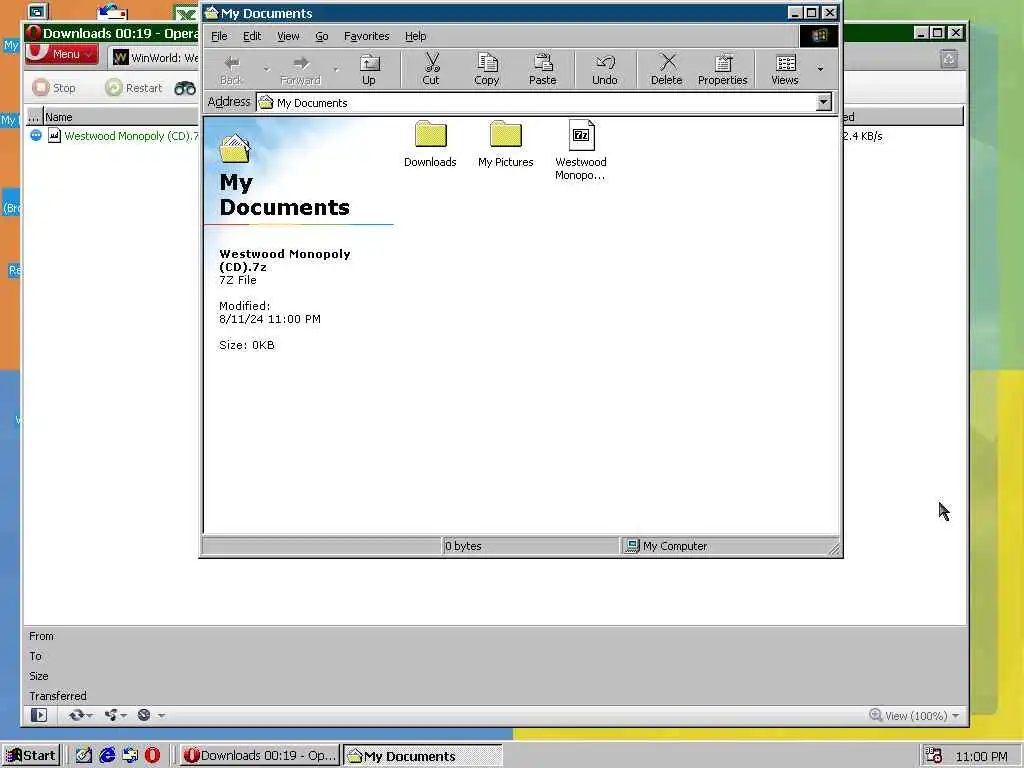Viewport: 1024px width, 768px height.
Task: Delete the selected file
Action: click(x=667, y=70)
